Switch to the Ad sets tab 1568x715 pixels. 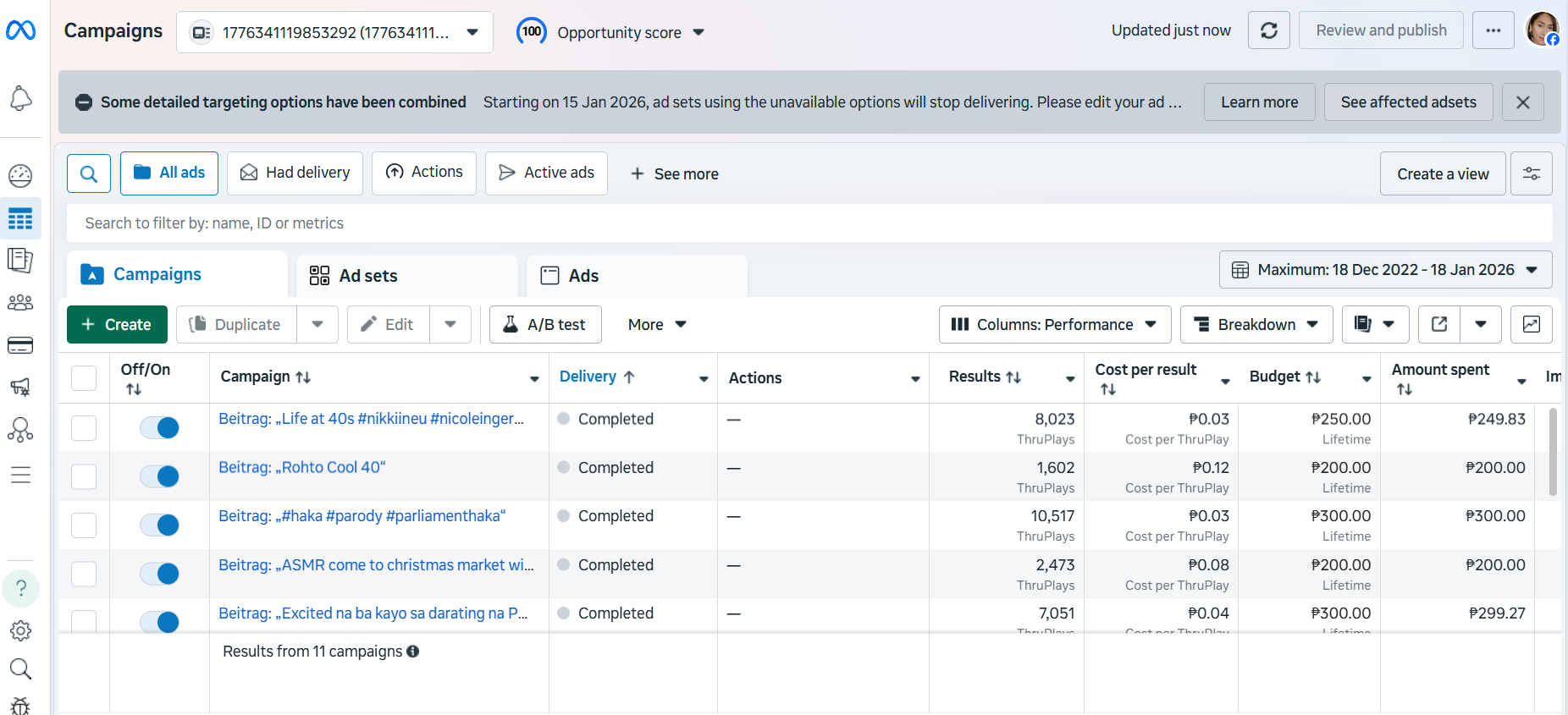[367, 276]
